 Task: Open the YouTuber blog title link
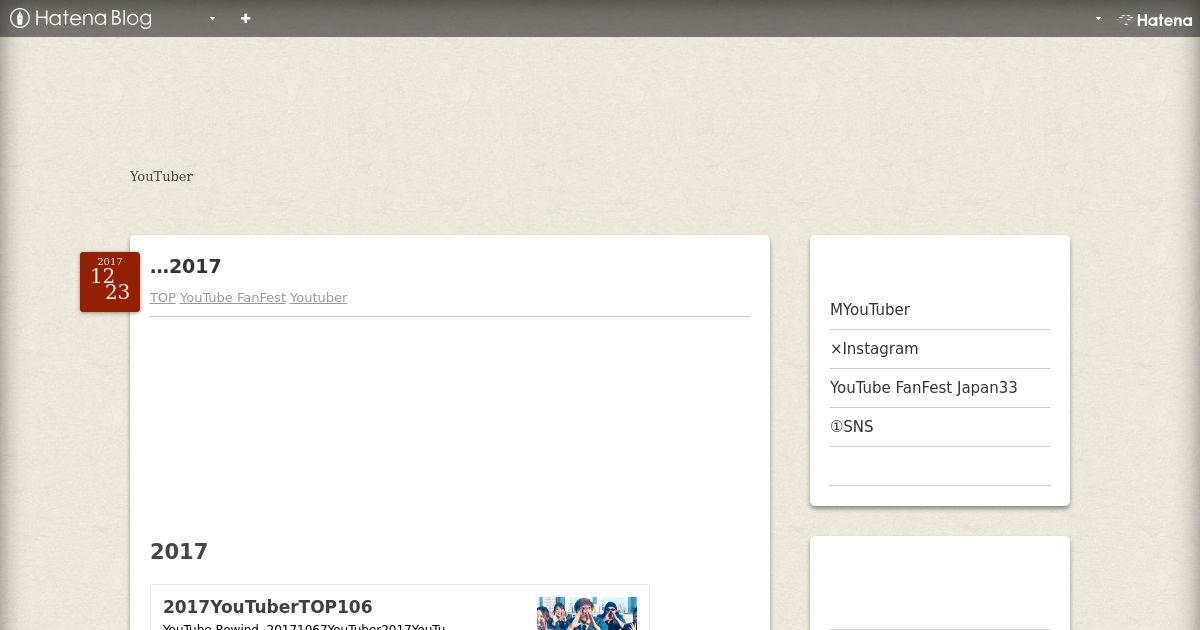tap(161, 176)
